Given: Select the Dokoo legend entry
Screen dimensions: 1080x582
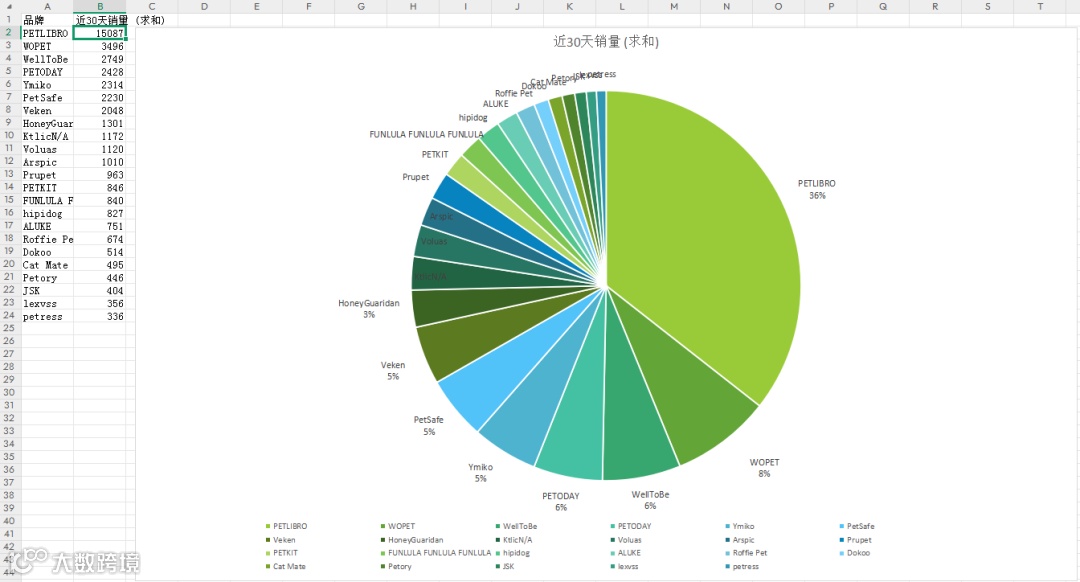Looking at the screenshot, I should coord(855,553).
